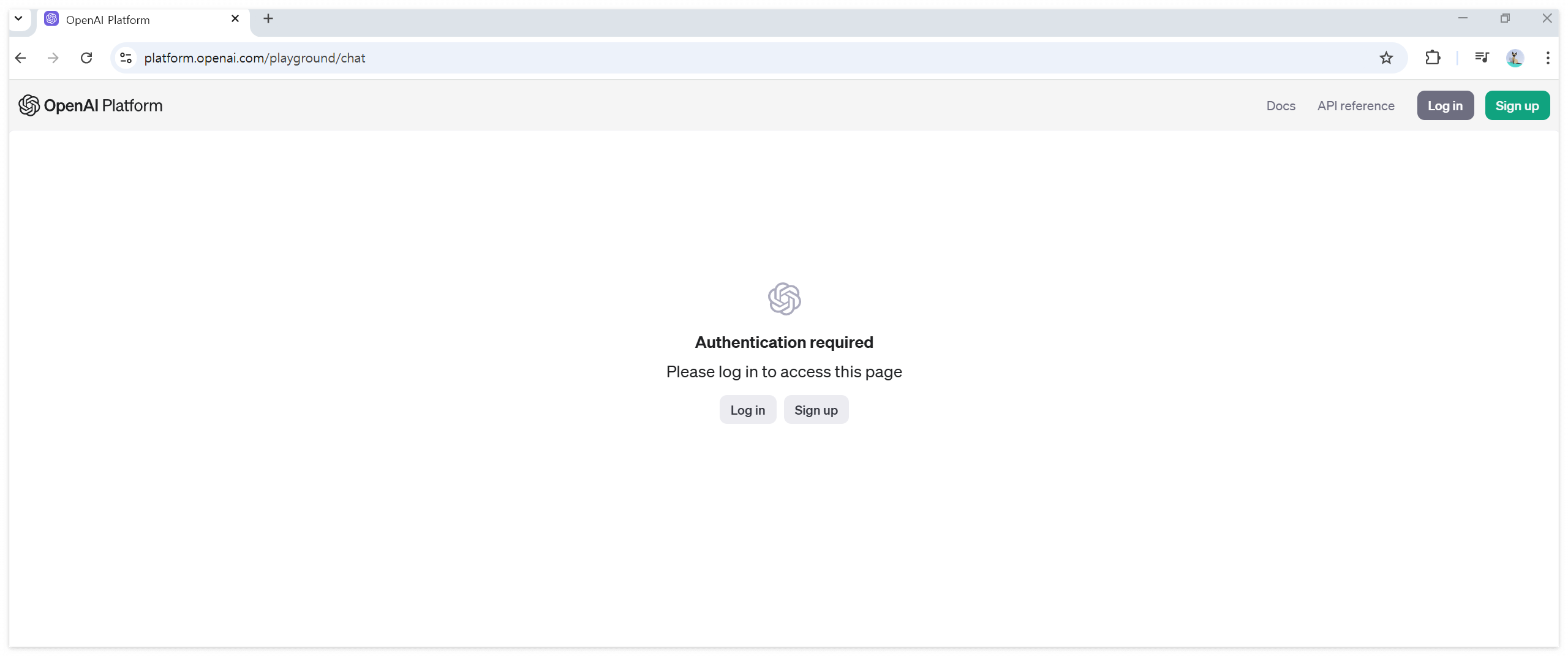Open the Docs link in header
Screen dimensions: 1568x656
[x=1281, y=106]
